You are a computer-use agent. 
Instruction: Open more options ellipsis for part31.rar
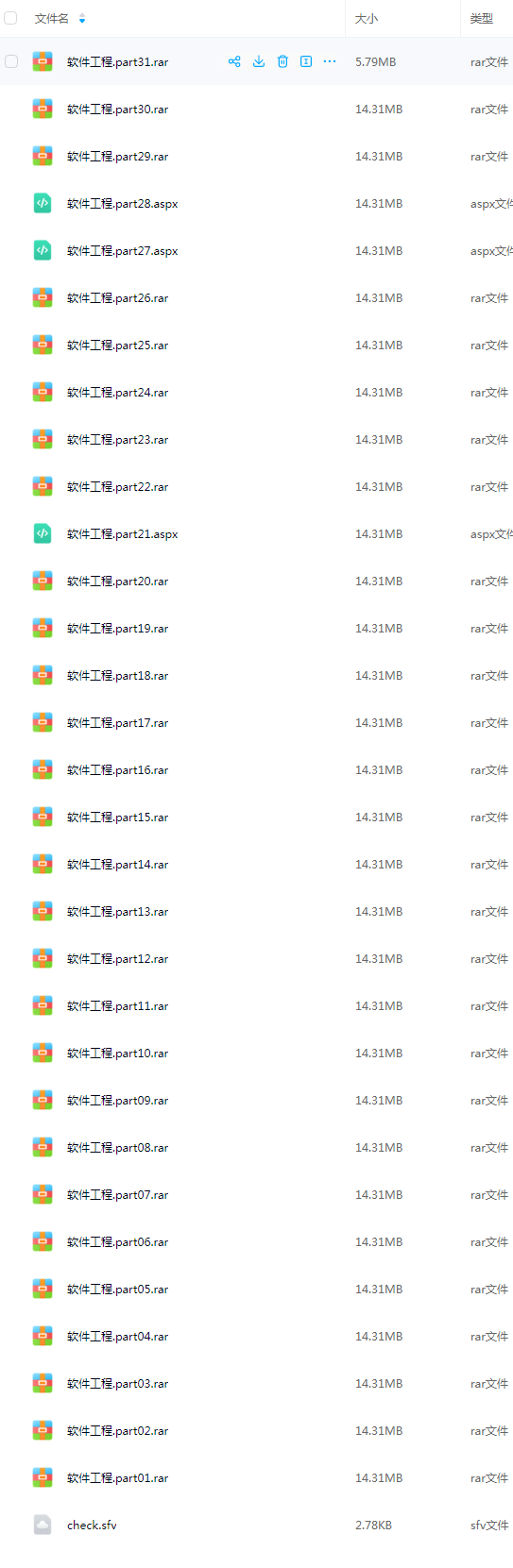pyautogui.click(x=330, y=61)
